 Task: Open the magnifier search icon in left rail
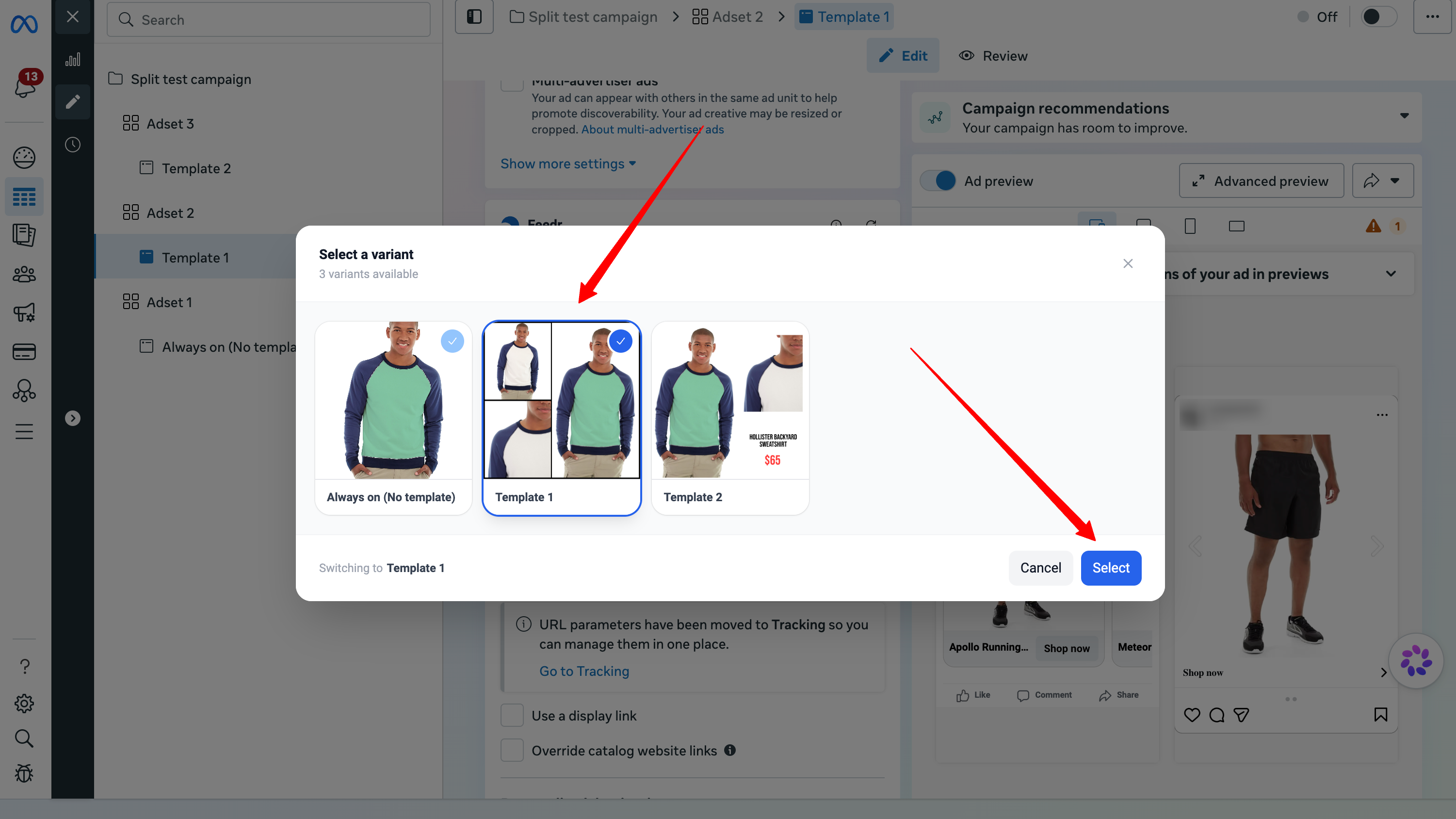point(24,738)
